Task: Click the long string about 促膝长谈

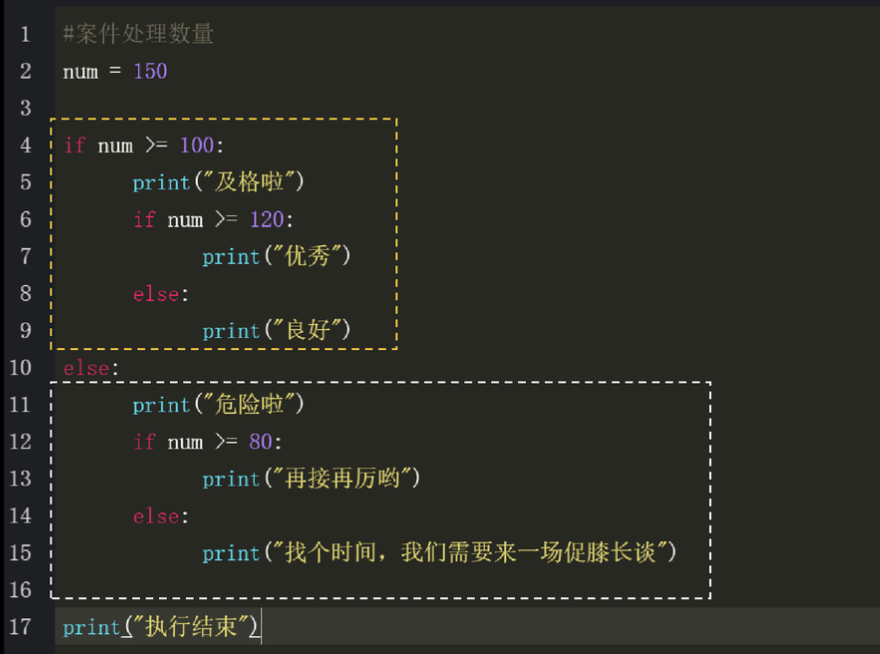Action: pos(470,553)
